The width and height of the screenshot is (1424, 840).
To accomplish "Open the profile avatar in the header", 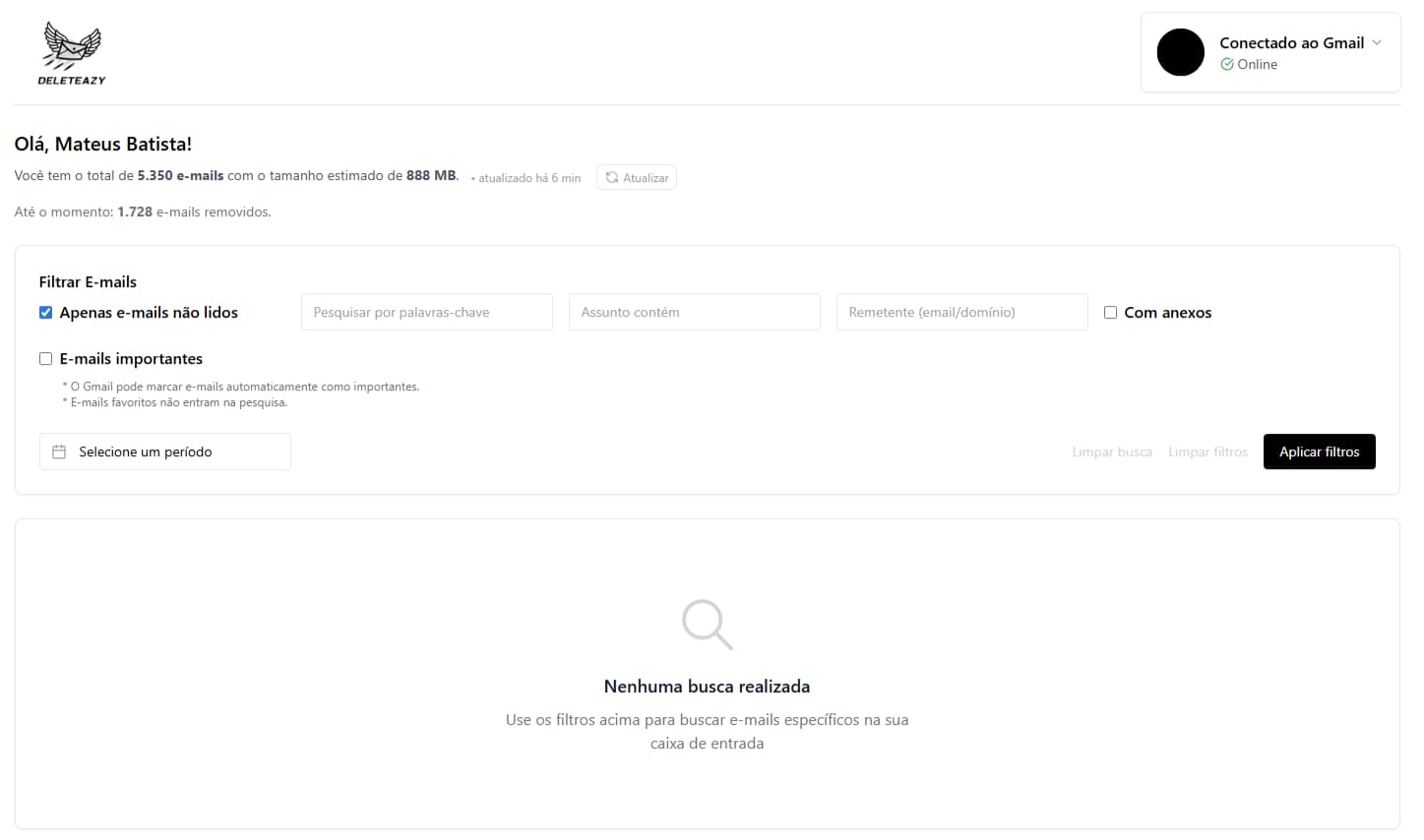I will click(1180, 52).
